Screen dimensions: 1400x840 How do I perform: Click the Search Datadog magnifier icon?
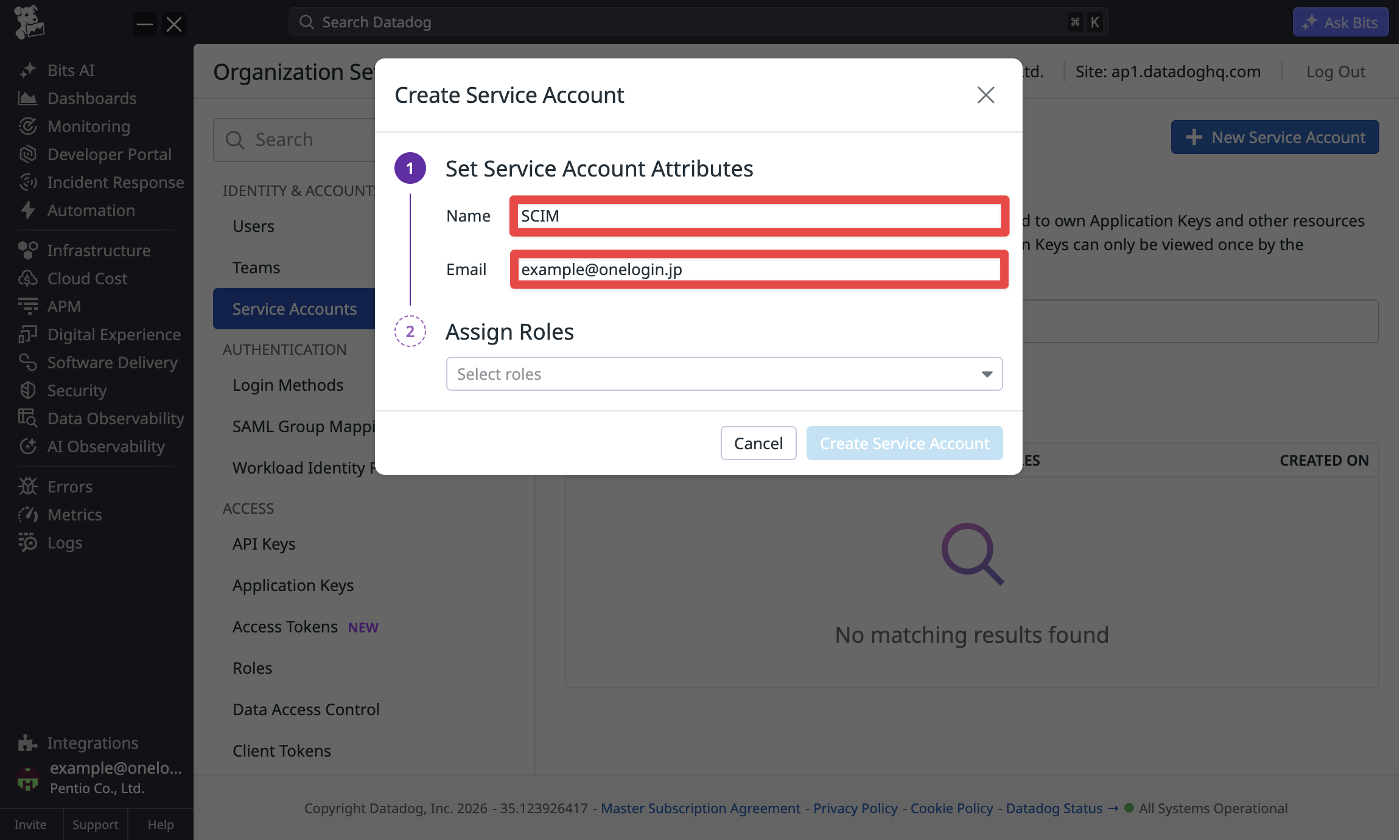[307, 23]
